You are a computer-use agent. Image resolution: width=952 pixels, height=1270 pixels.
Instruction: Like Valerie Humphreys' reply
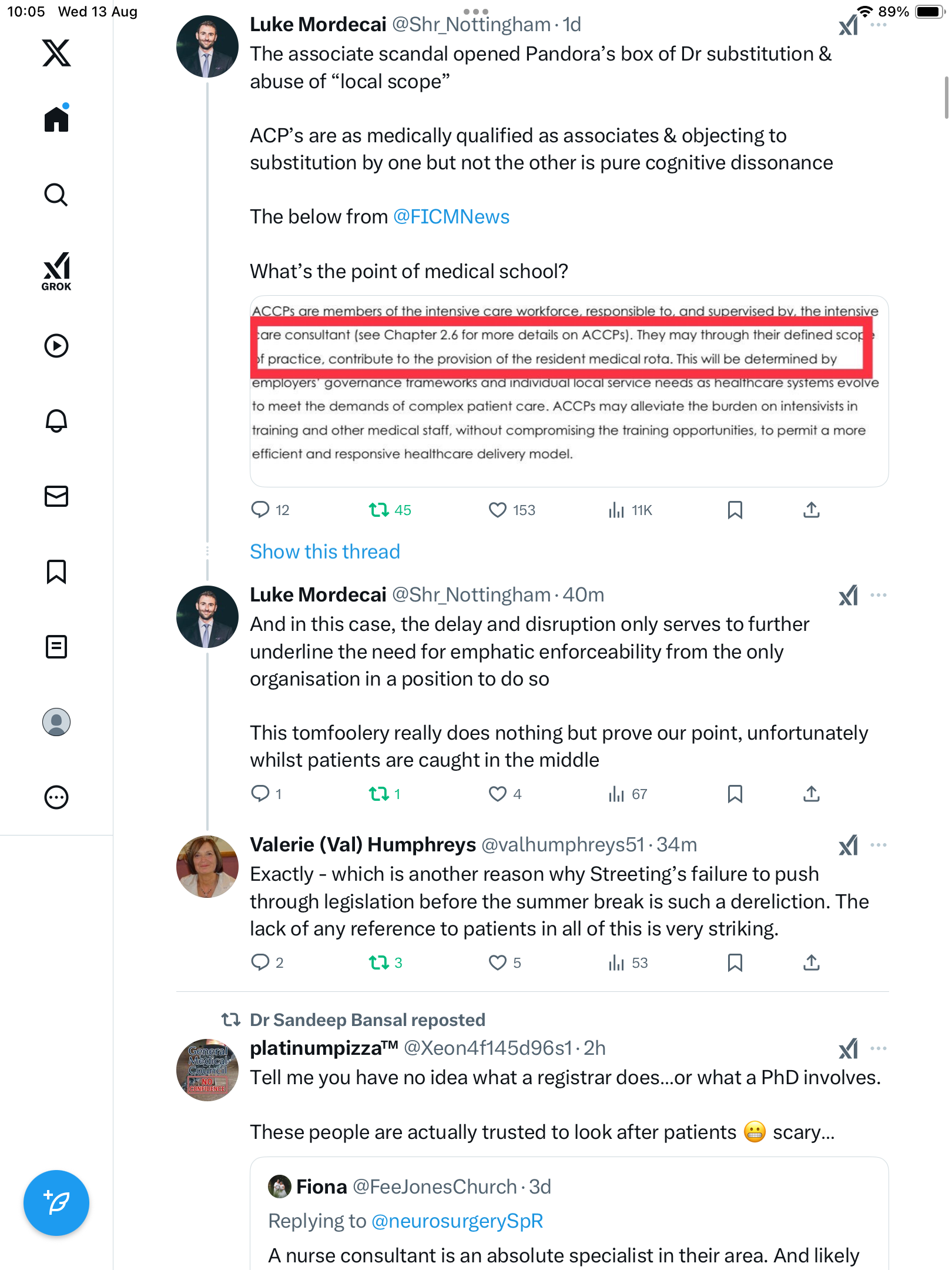click(498, 962)
